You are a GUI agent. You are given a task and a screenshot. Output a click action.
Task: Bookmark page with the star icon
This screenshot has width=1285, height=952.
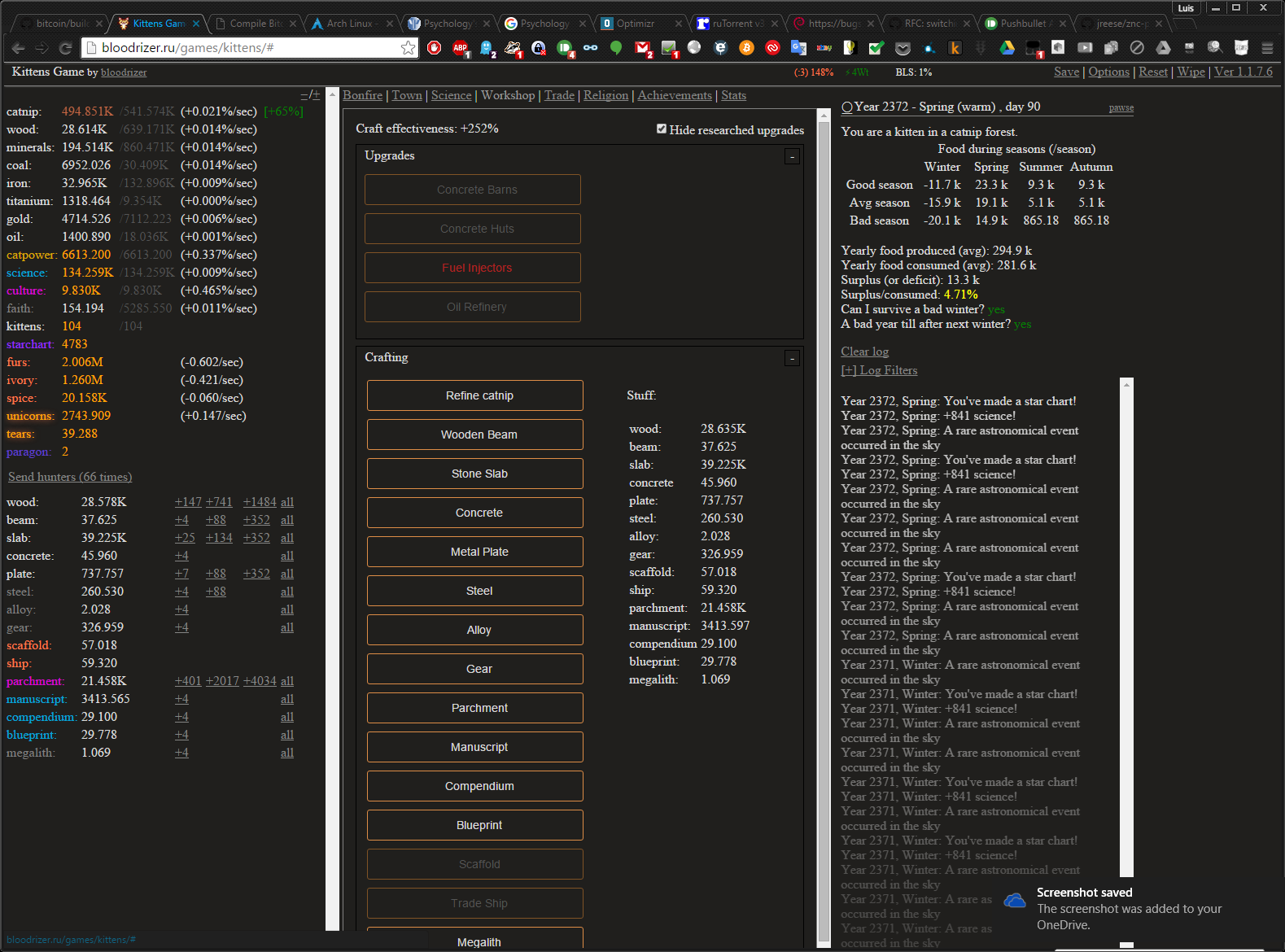click(408, 48)
